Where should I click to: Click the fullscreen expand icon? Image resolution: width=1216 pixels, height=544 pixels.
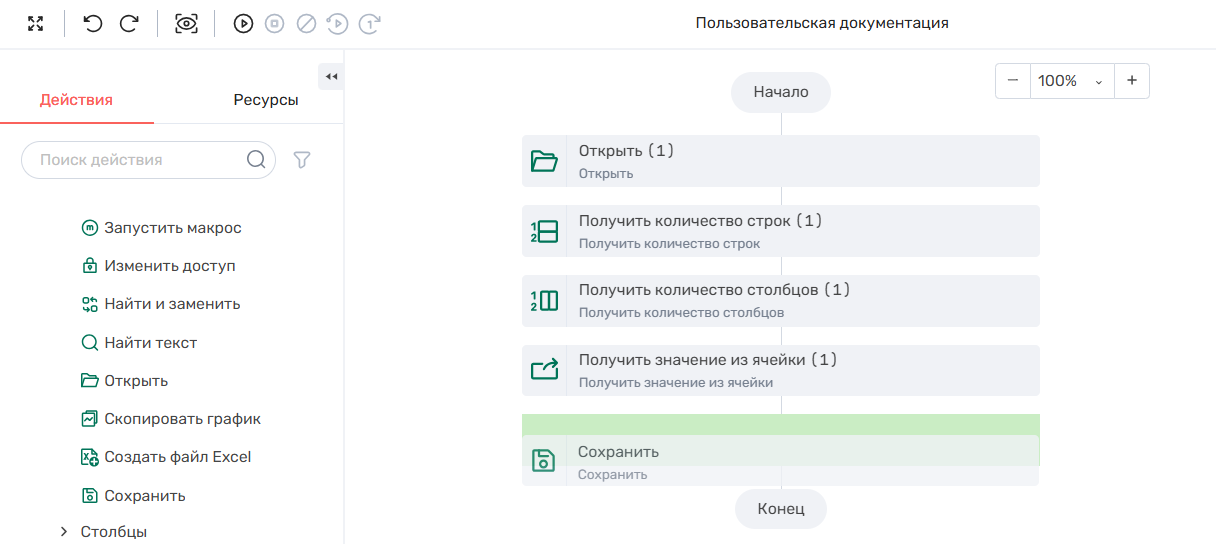click(36, 24)
